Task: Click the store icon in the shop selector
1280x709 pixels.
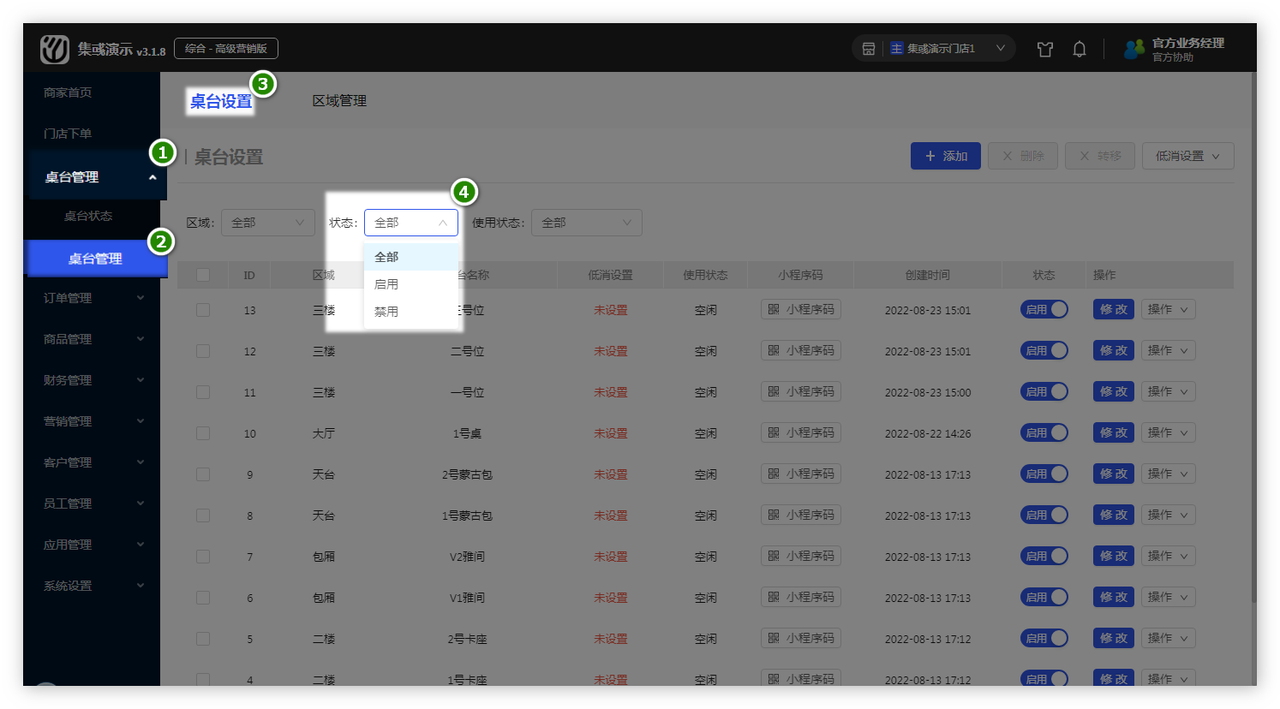Action: pyautogui.click(x=869, y=48)
